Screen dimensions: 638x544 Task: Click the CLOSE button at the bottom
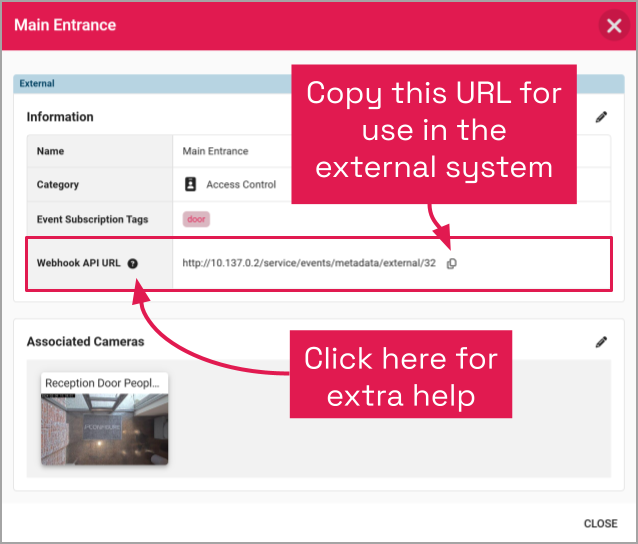[601, 523]
